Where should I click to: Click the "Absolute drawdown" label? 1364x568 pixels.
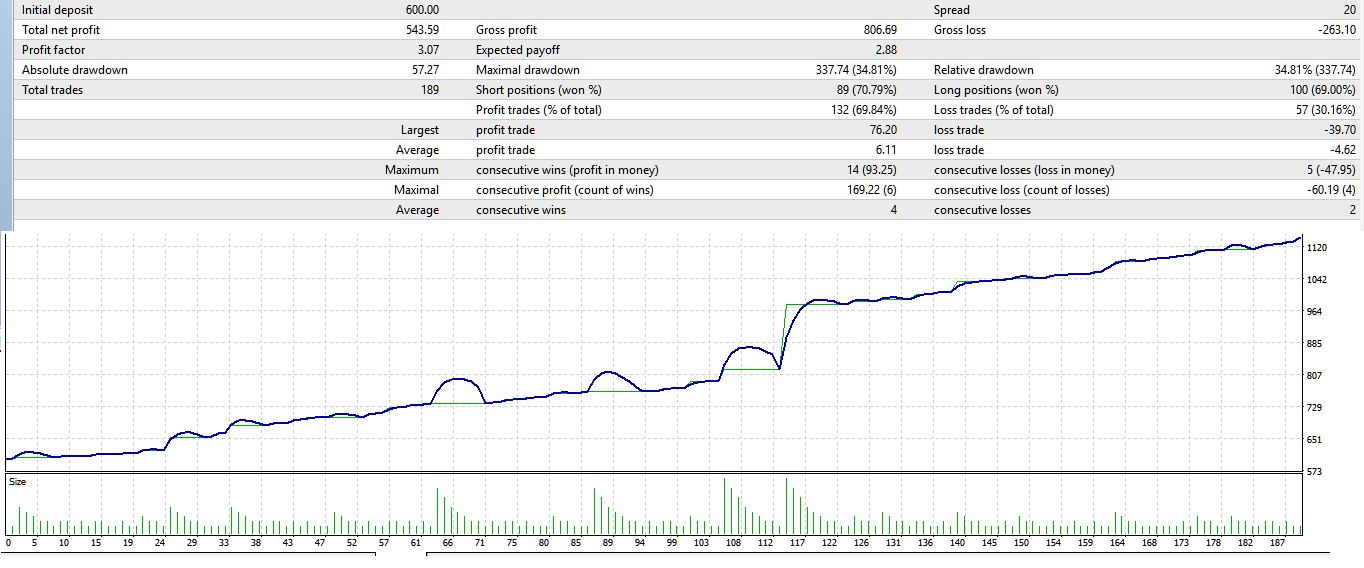pyautogui.click(x=75, y=70)
